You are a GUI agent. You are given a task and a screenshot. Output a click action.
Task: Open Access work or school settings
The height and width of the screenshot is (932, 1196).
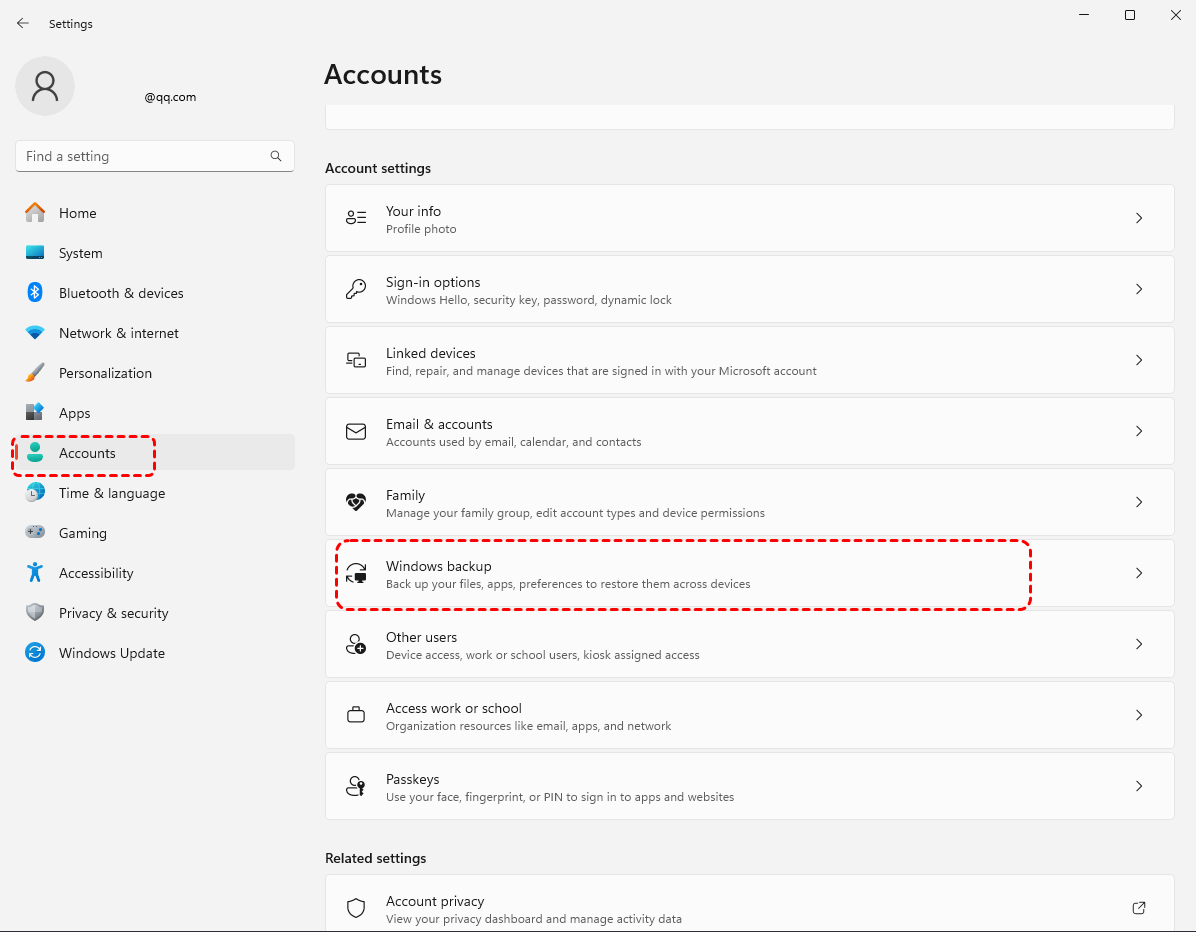click(x=750, y=715)
